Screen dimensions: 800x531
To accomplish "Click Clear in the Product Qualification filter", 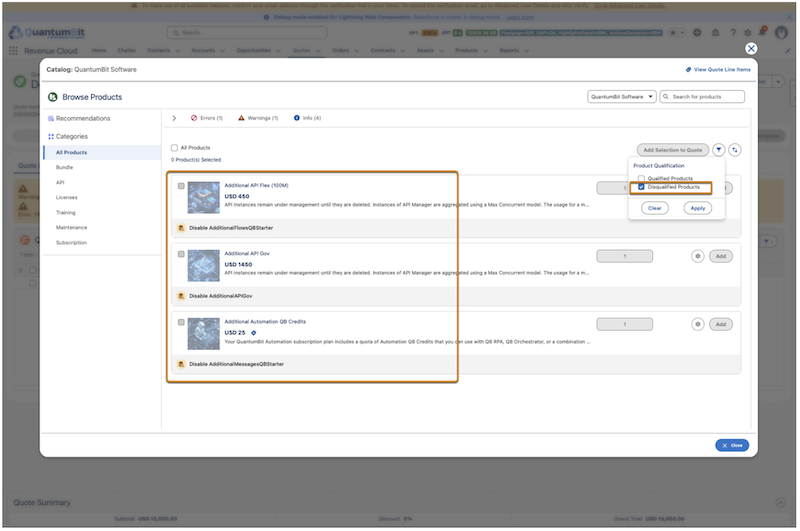I will [x=655, y=208].
